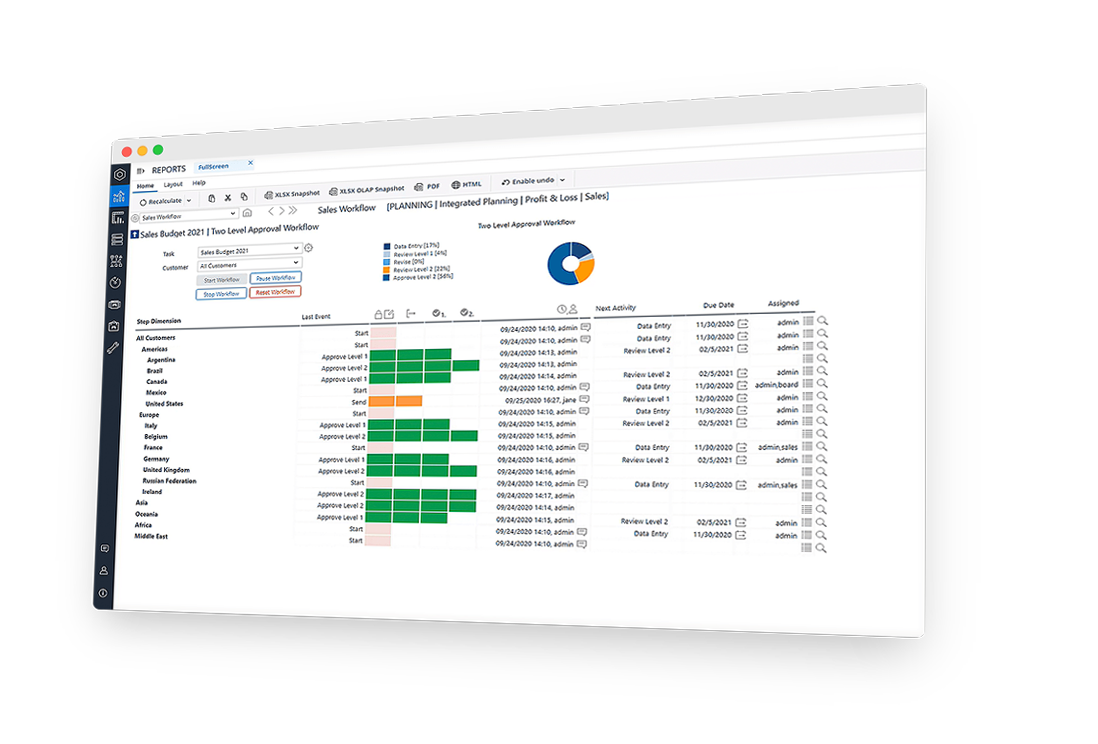Click the home icon beside Sales Workflow selector

(248, 213)
